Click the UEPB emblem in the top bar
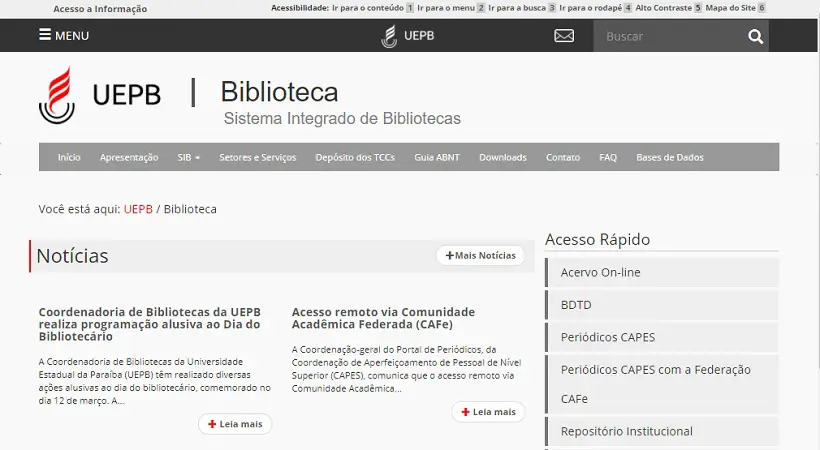 [389, 36]
